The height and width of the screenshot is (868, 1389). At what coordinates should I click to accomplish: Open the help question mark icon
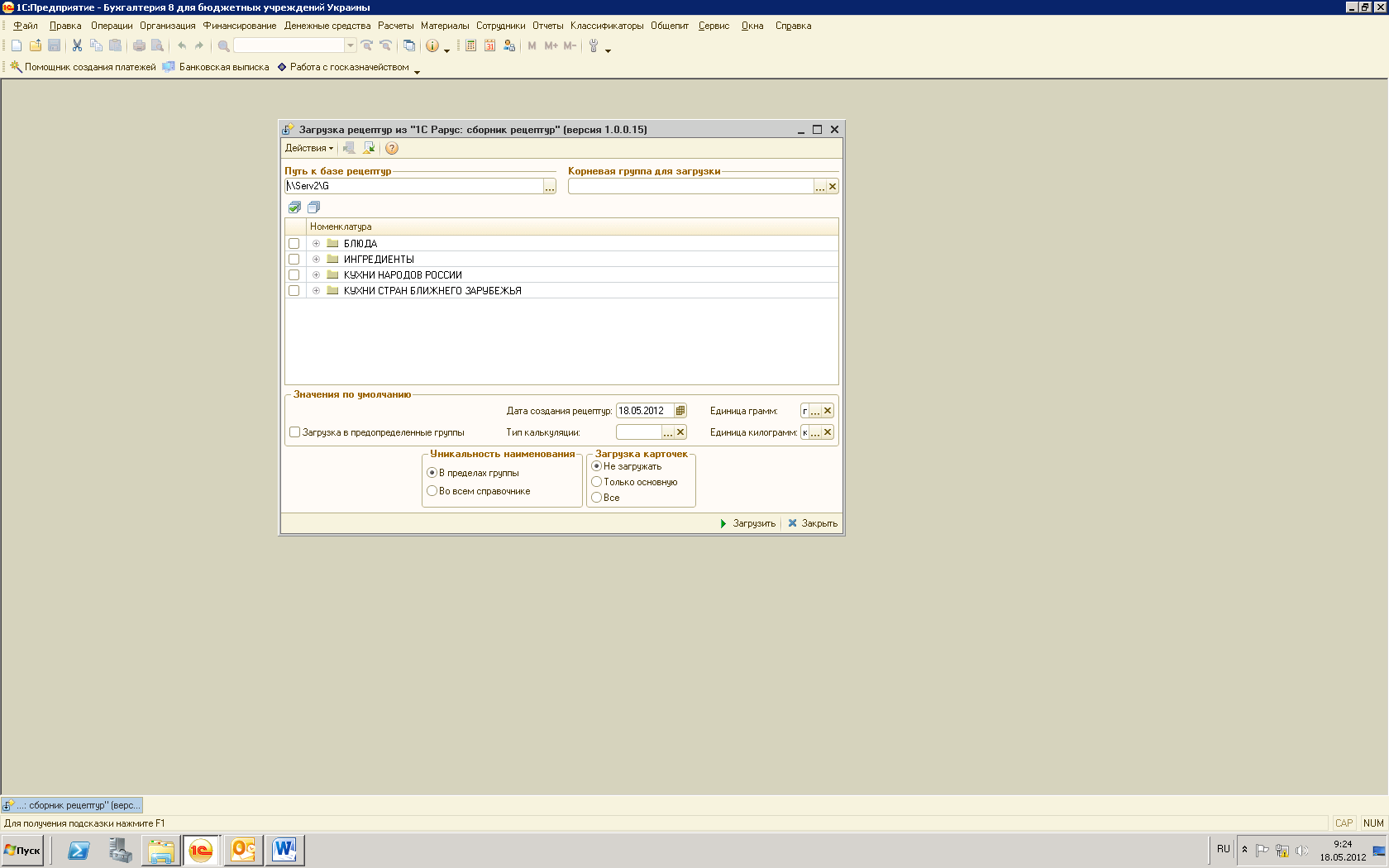click(x=392, y=148)
